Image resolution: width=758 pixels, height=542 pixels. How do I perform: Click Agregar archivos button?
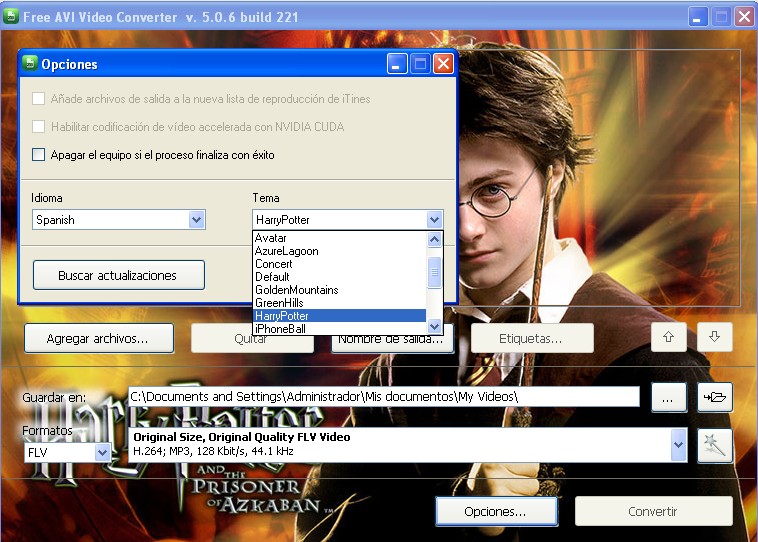99,338
